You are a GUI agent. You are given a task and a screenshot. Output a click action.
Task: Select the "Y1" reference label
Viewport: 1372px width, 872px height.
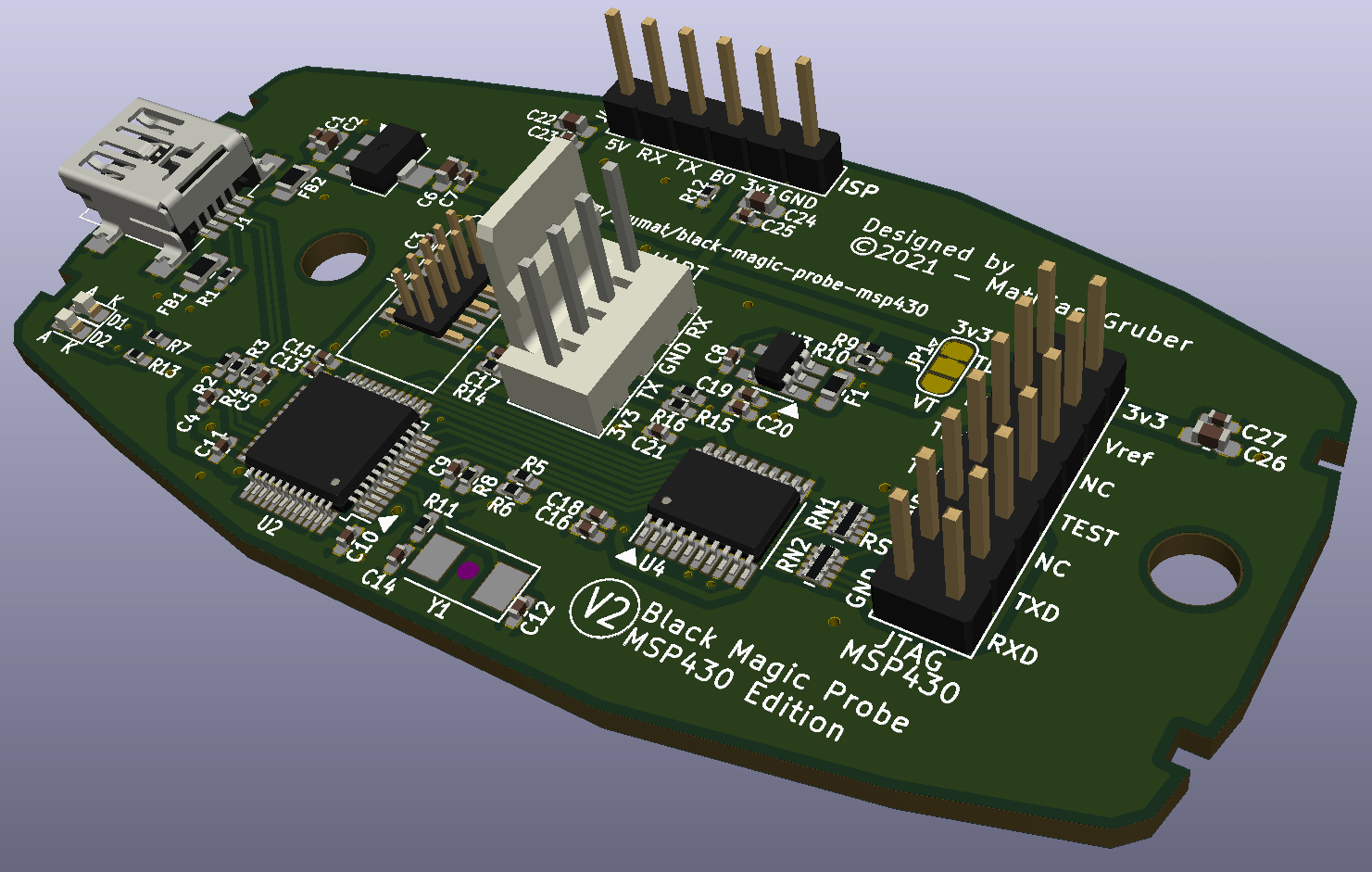pos(439,608)
